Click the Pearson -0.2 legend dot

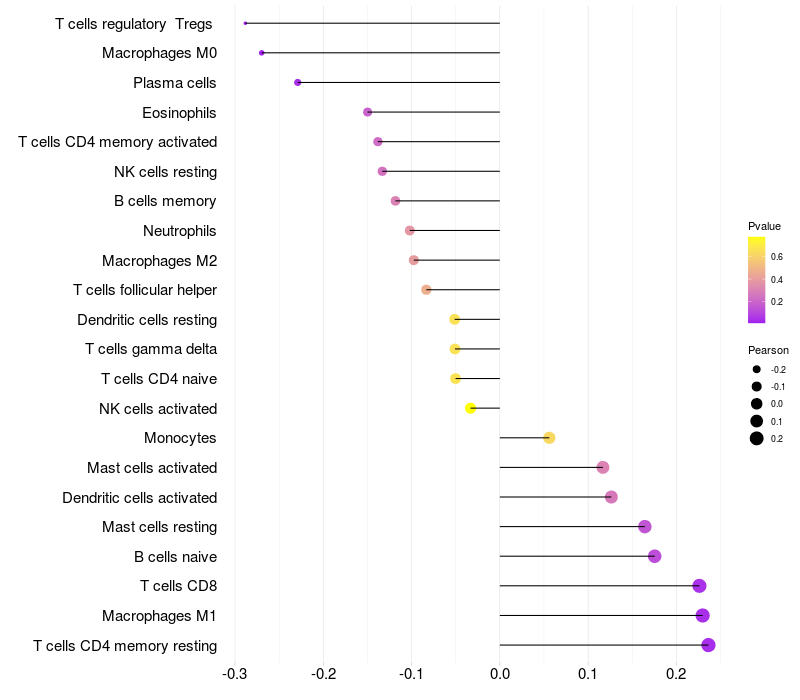coord(757,370)
